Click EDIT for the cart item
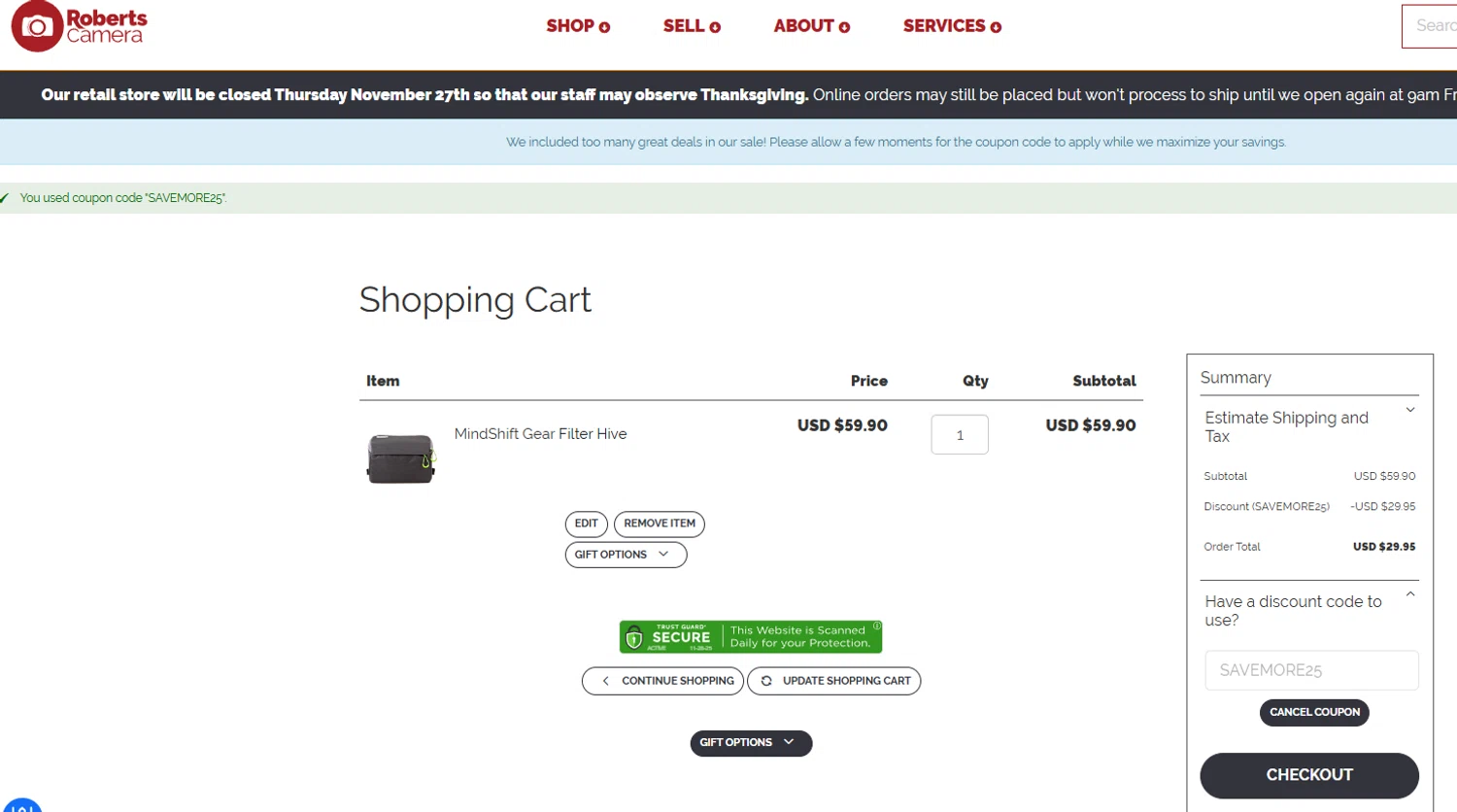This screenshot has width=1457, height=812. click(x=587, y=524)
